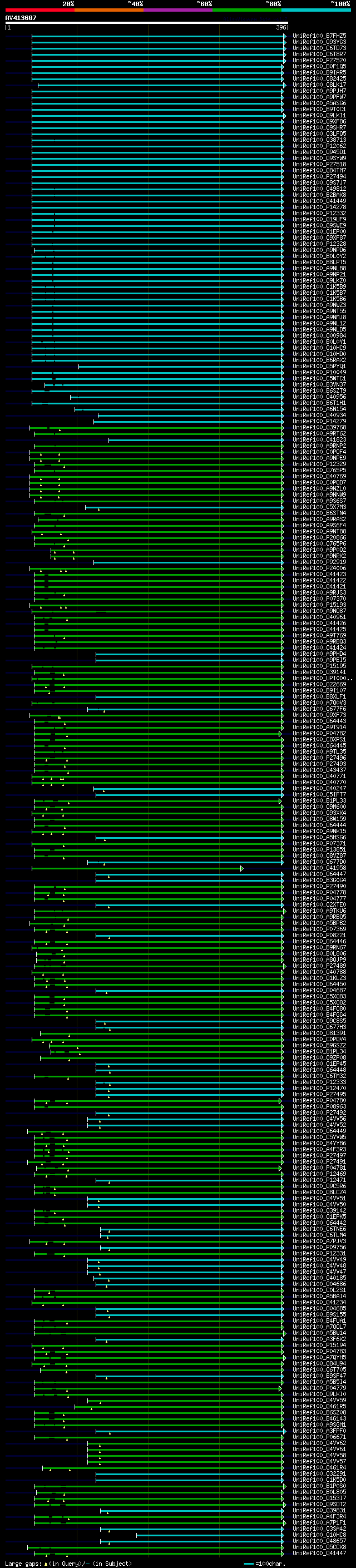The height and width of the screenshot is (1568, 356).
Task: Click the white query sequence bar
Action: pyautogui.click(x=147, y=23)
